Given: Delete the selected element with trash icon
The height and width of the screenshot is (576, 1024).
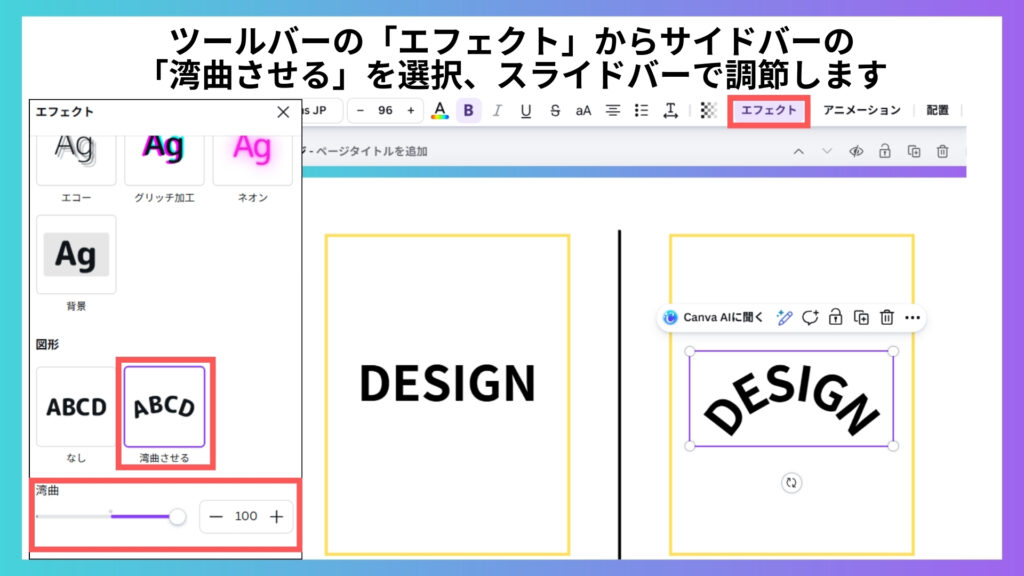Looking at the screenshot, I should pos(886,317).
